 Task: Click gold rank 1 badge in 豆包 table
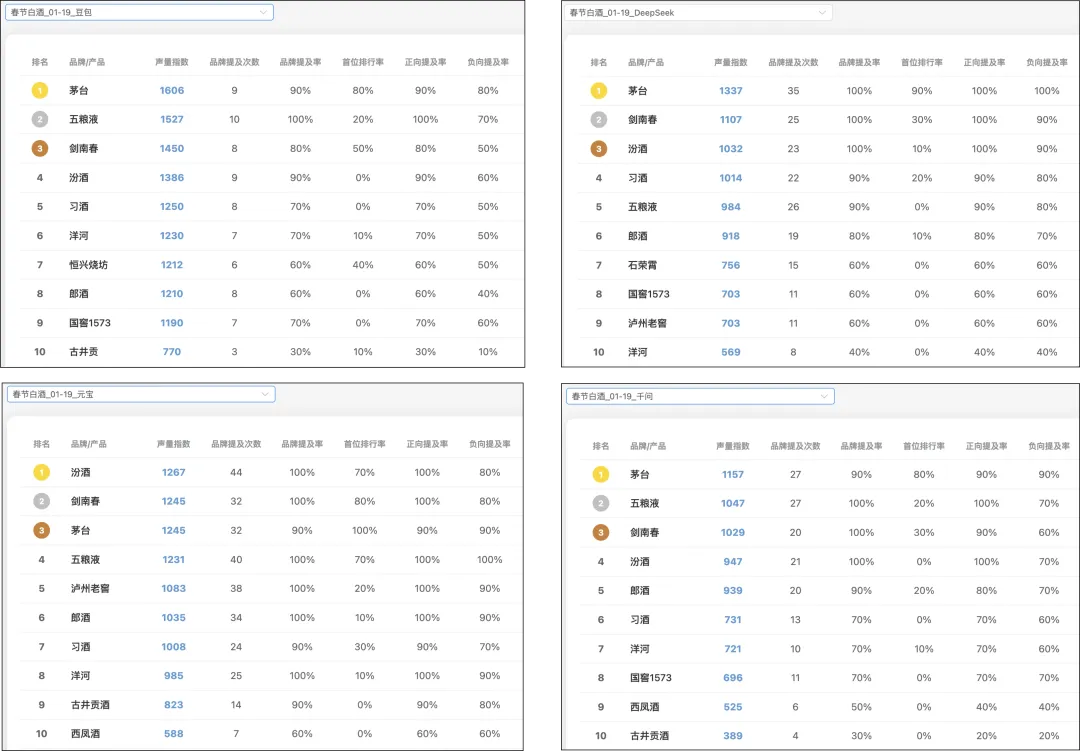(x=40, y=90)
